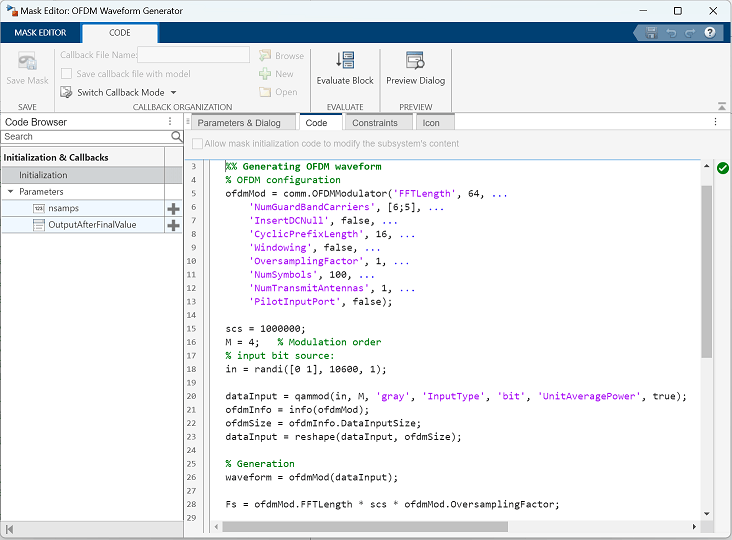Viewport: 732px width, 540px height.
Task: Switch to the Constraints tab
Action: [375, 123]
